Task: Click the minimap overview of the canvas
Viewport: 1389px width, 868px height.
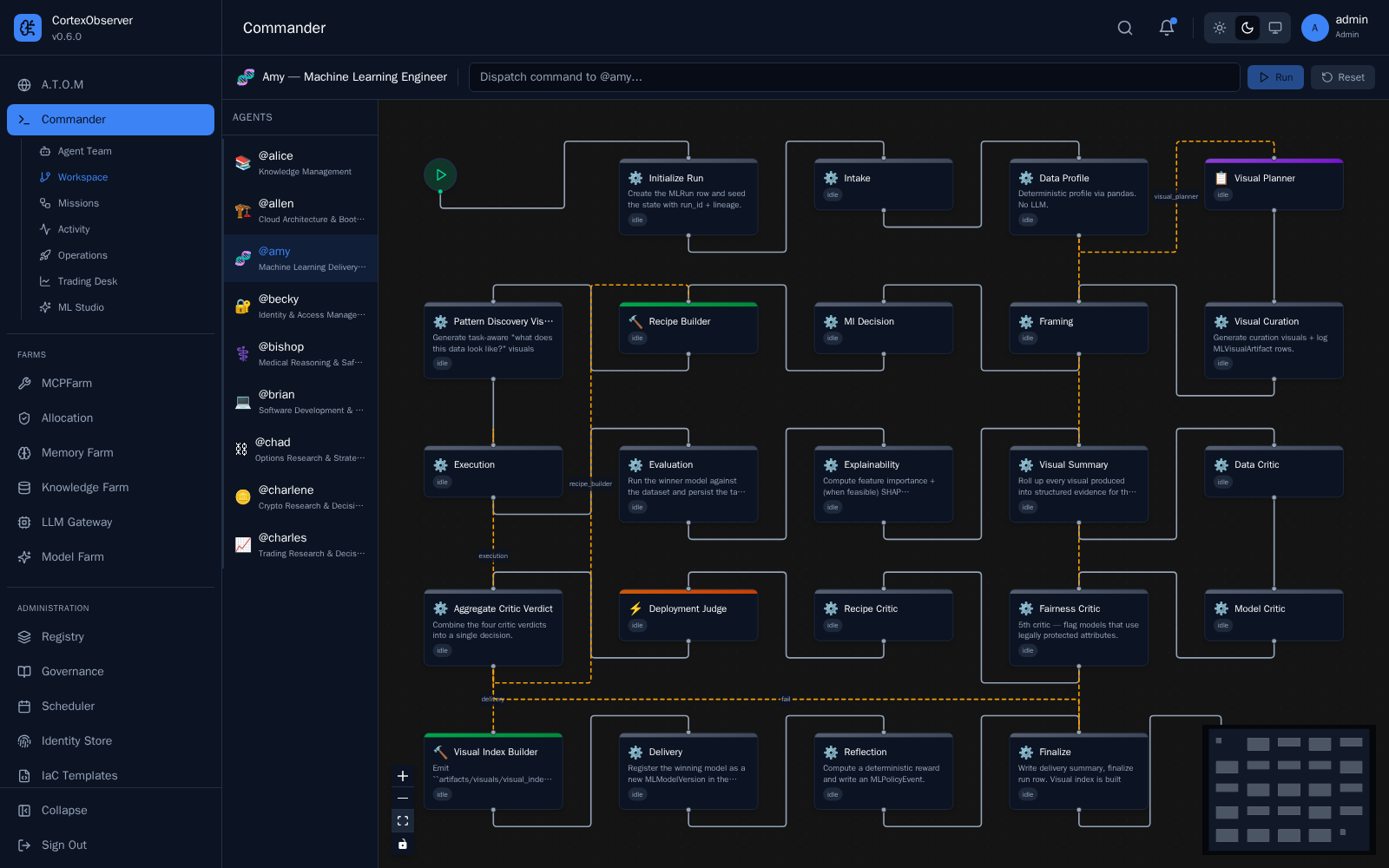Action: coord(1289,790)
